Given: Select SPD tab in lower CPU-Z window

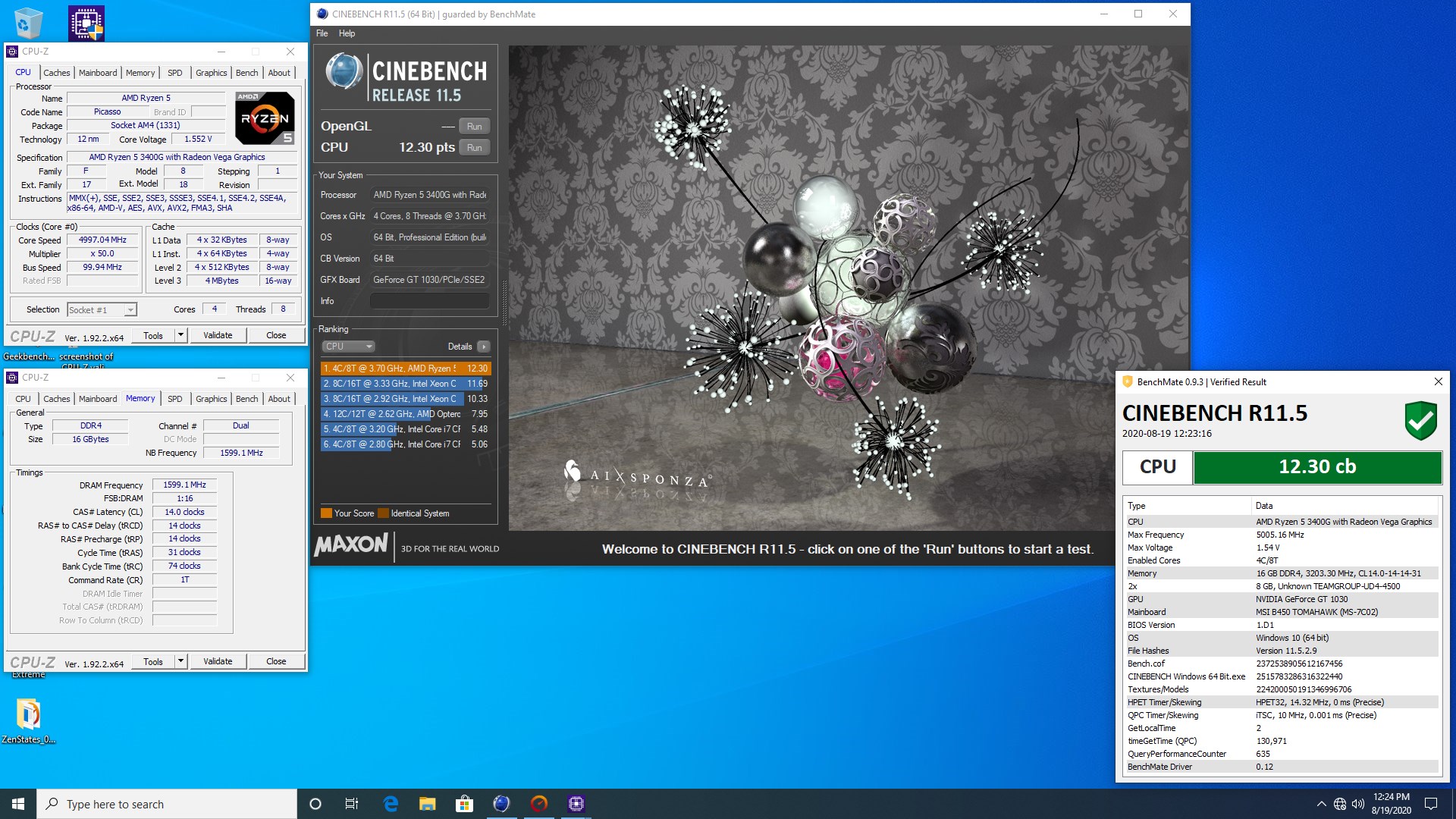Looking at the screenshot, I should (175, 399).
